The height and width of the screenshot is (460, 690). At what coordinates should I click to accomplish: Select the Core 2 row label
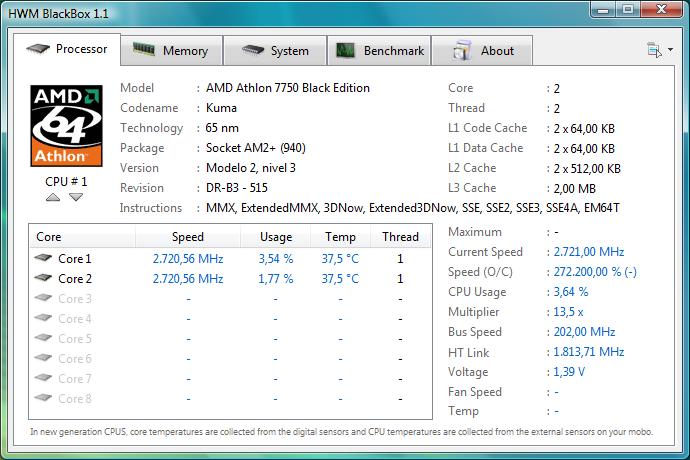75,279
